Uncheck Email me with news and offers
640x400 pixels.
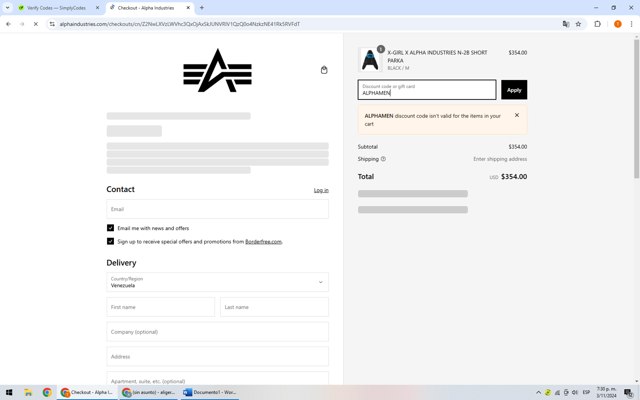[x=110, y=228]
